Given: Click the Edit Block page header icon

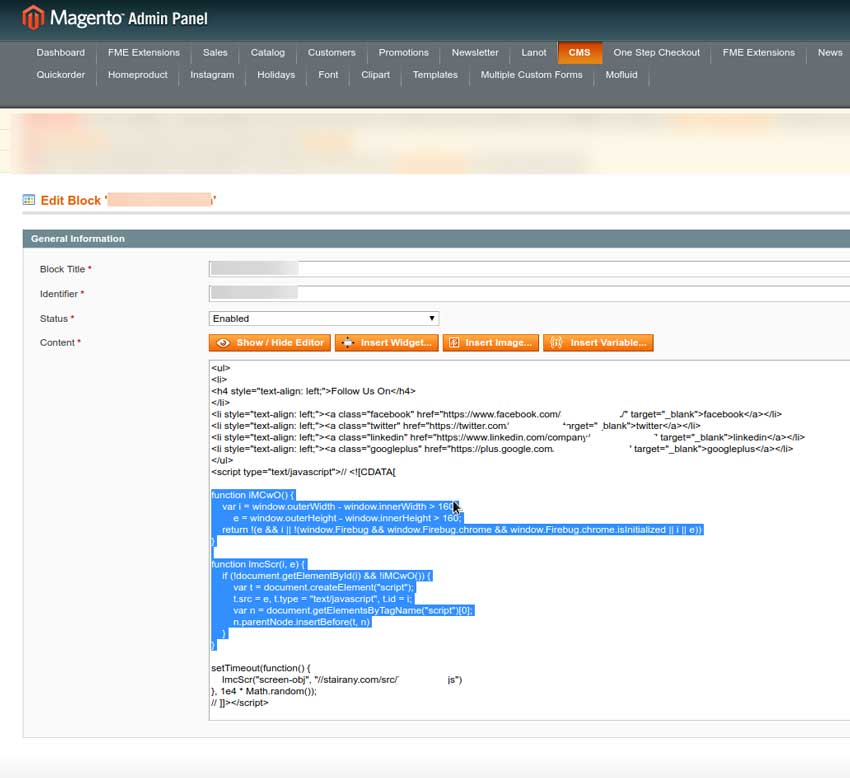Looking at the screenshot, I should 28,200.
